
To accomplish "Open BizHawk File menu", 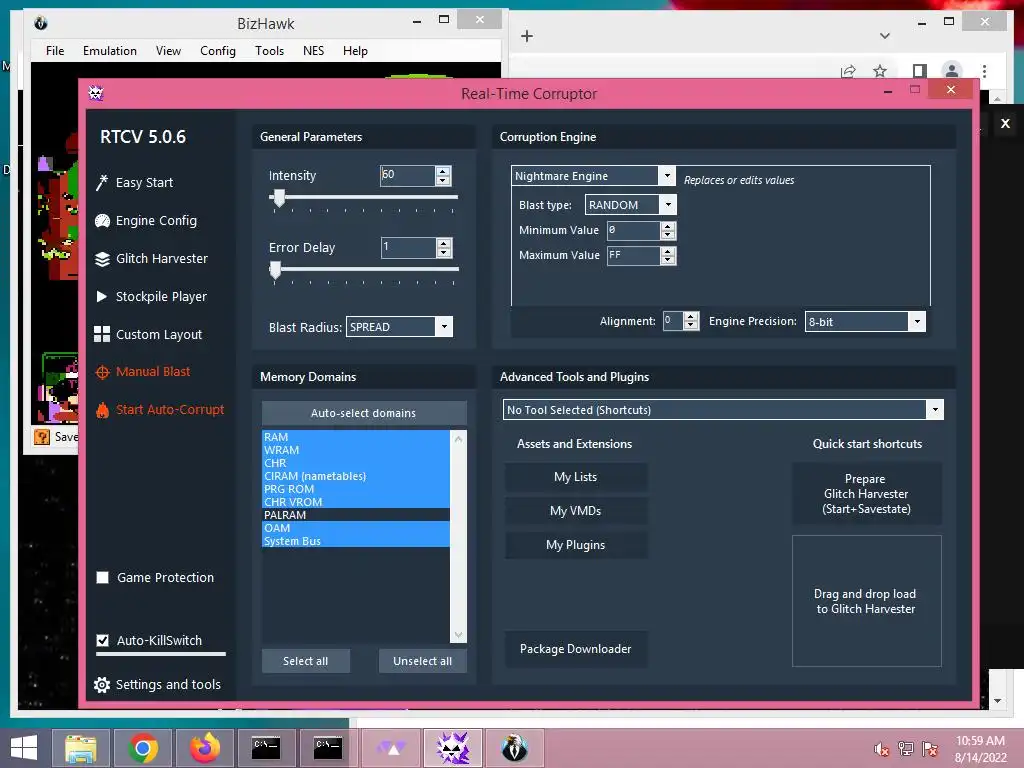I will pyautogui.click(x=55, y=51).
